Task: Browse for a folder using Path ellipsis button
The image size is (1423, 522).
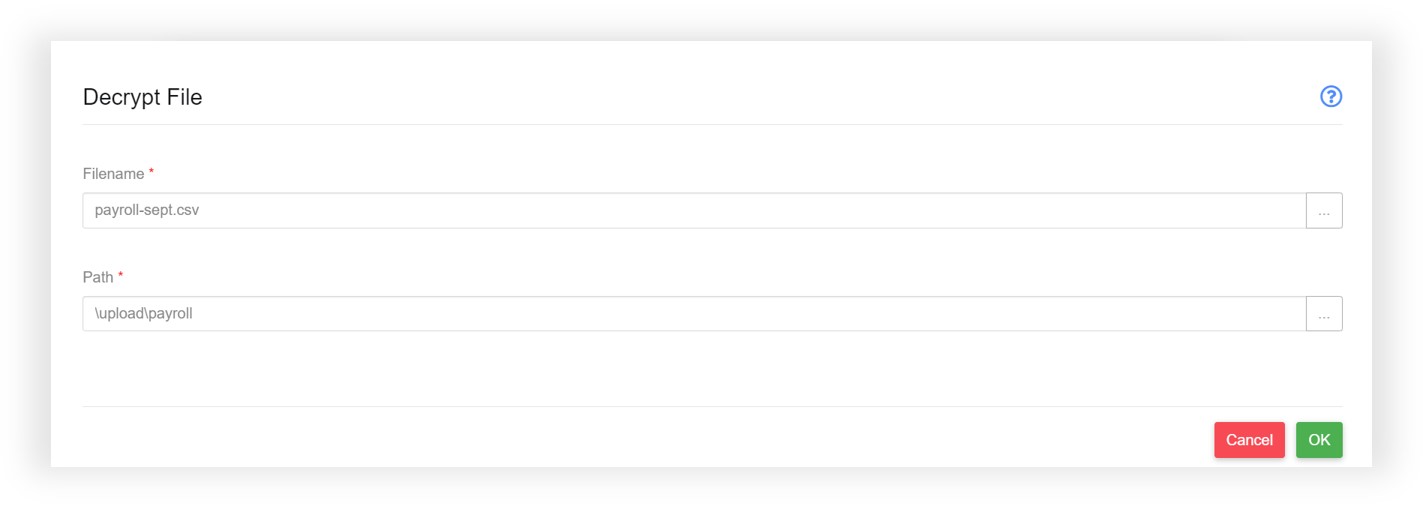Action: (1324, 314)
